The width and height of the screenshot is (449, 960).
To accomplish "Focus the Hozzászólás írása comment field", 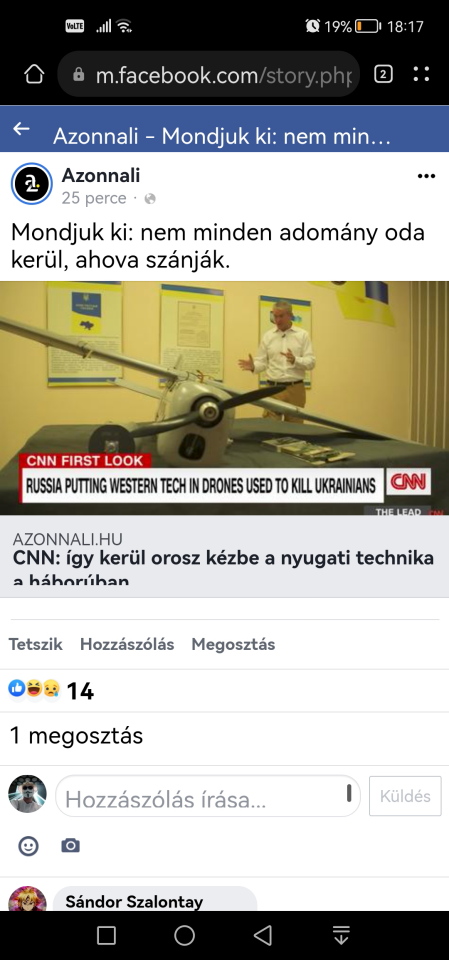I will [x=208, y=796].
